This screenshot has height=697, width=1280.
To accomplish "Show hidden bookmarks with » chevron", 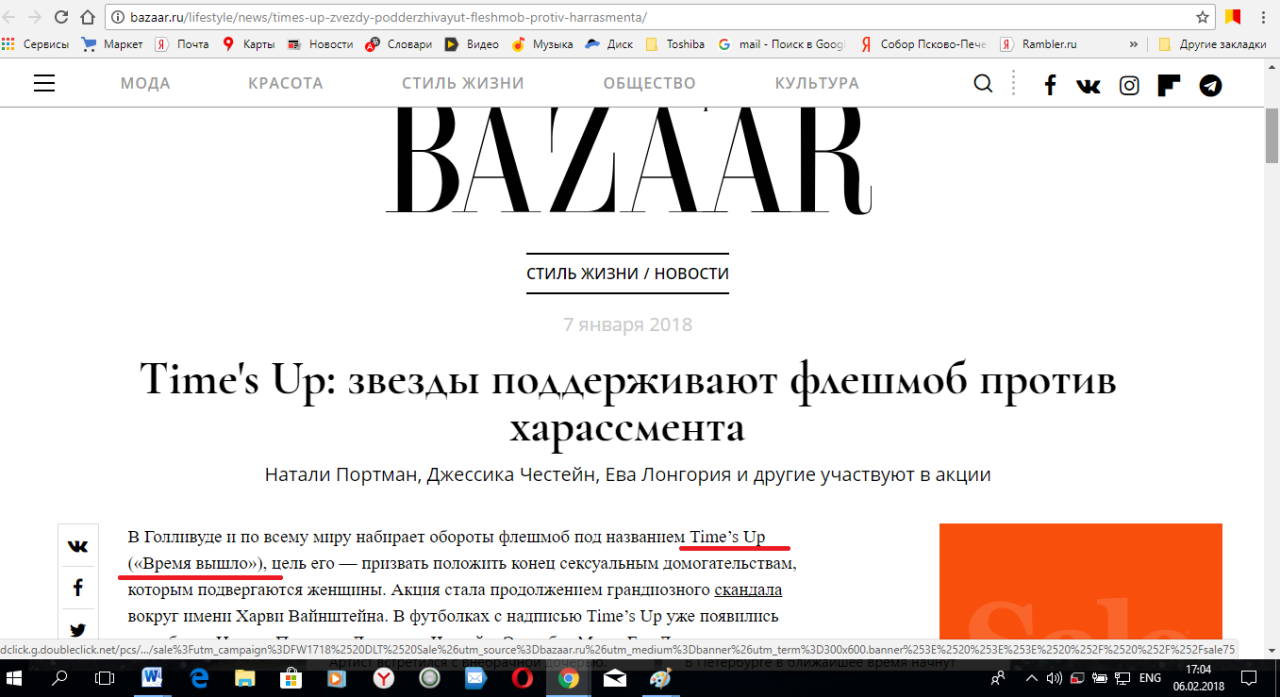I will pyautogui.click(x=1133, y=44).
